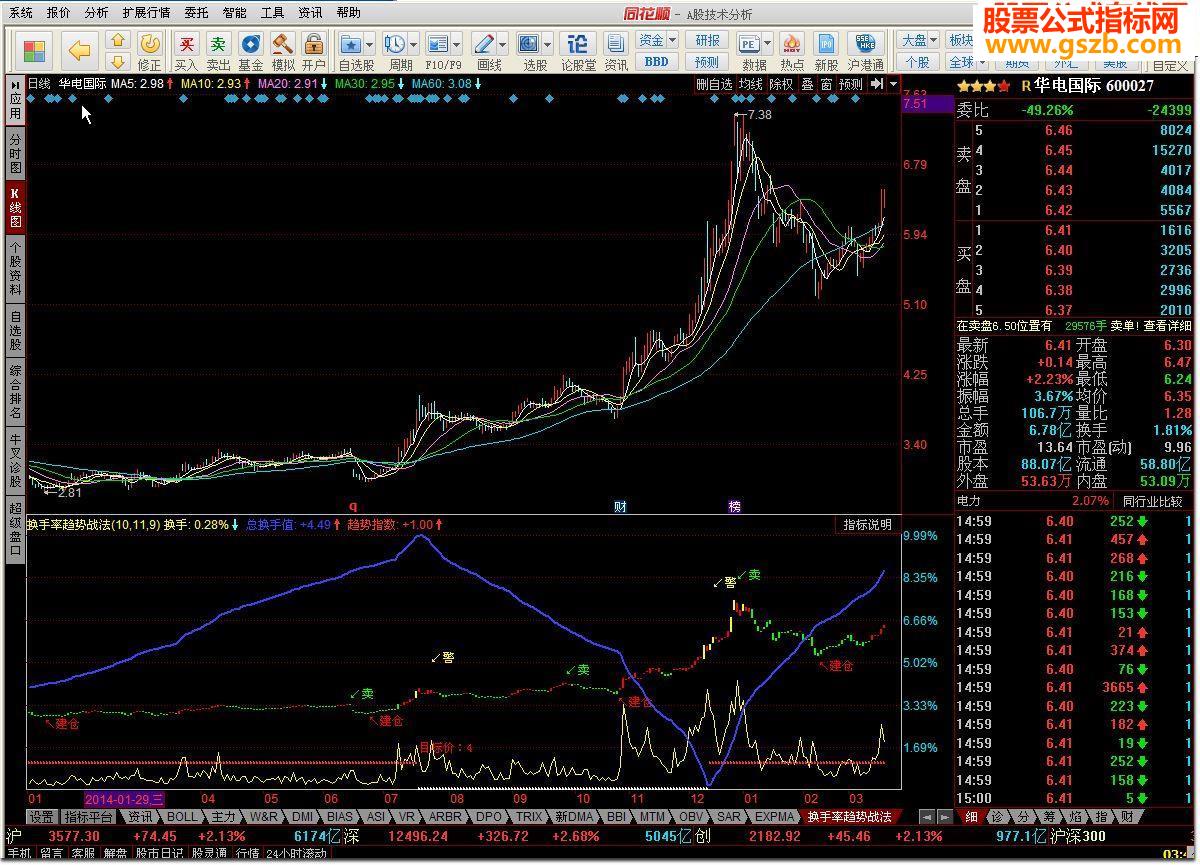Expand the 自选股 dropdown arrow
The width and height of the screenshot is (1200, 865).
tap(369, 45)
